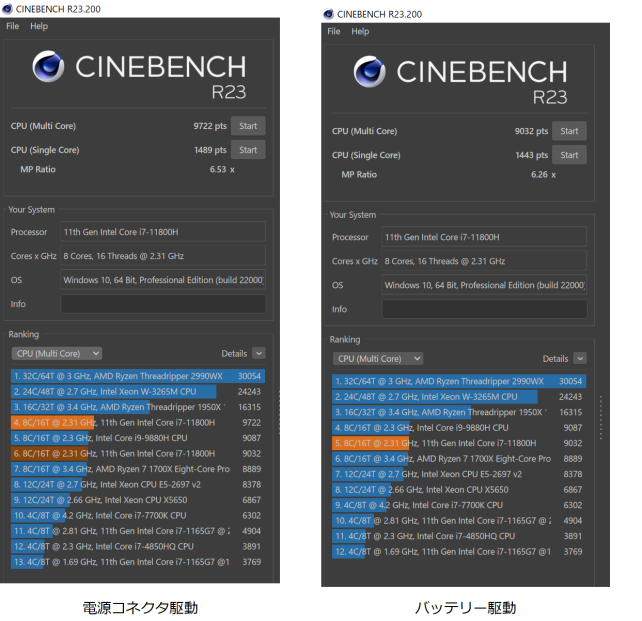Click dotted resize grip beside right window ranking
The image size is (642, 621).
(x=601, y=418)
